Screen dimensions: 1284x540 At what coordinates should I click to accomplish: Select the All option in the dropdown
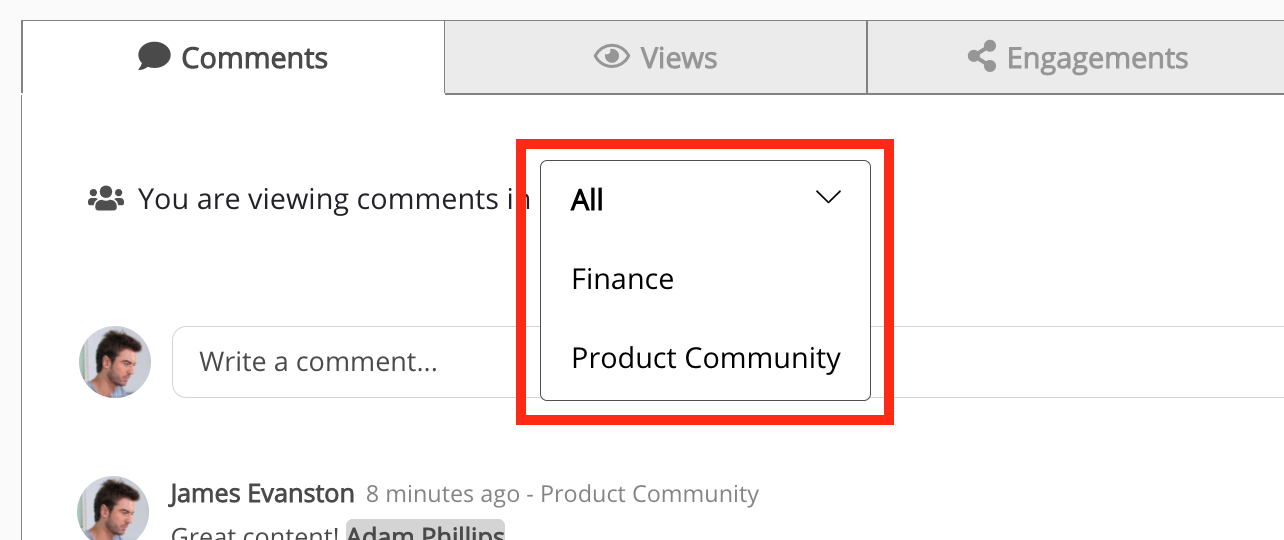pos(587,201)
